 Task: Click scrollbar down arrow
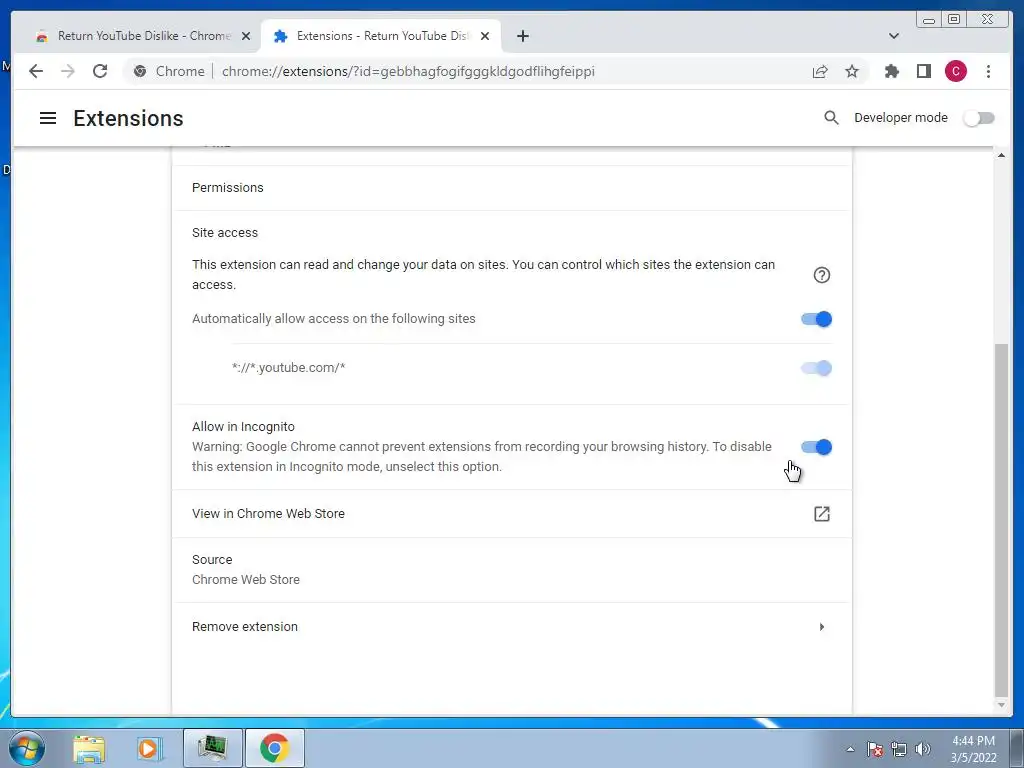(1001, 705)
